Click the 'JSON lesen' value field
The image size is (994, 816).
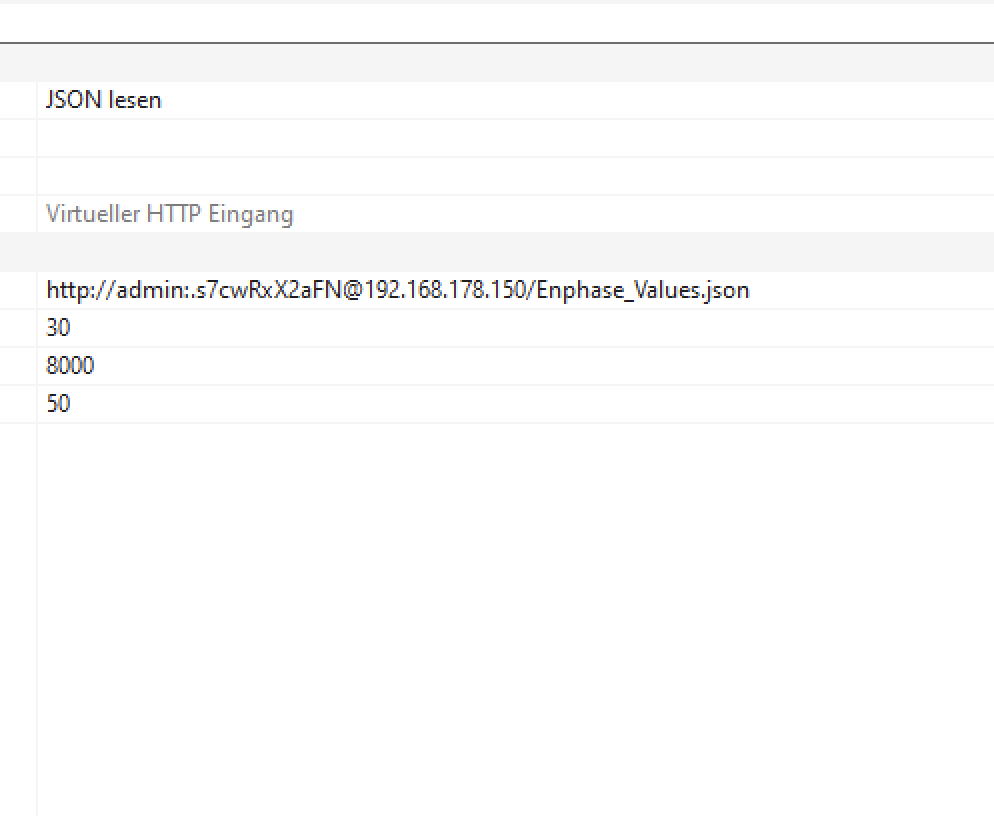point(104,100)
